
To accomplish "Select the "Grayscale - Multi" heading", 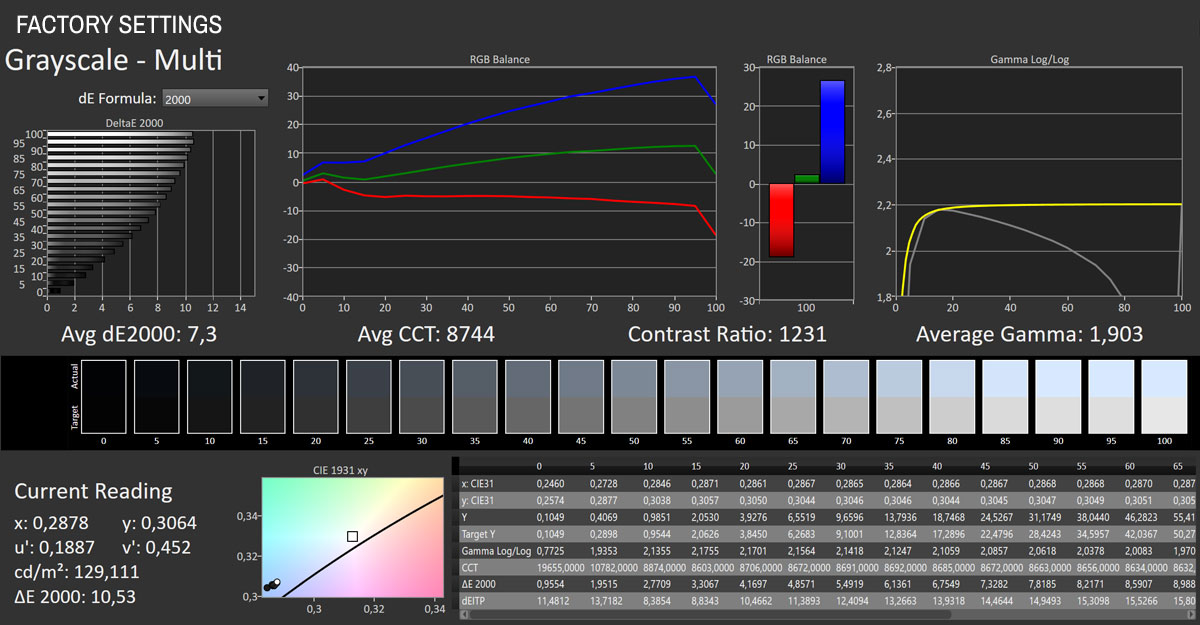I will [113, 60].
